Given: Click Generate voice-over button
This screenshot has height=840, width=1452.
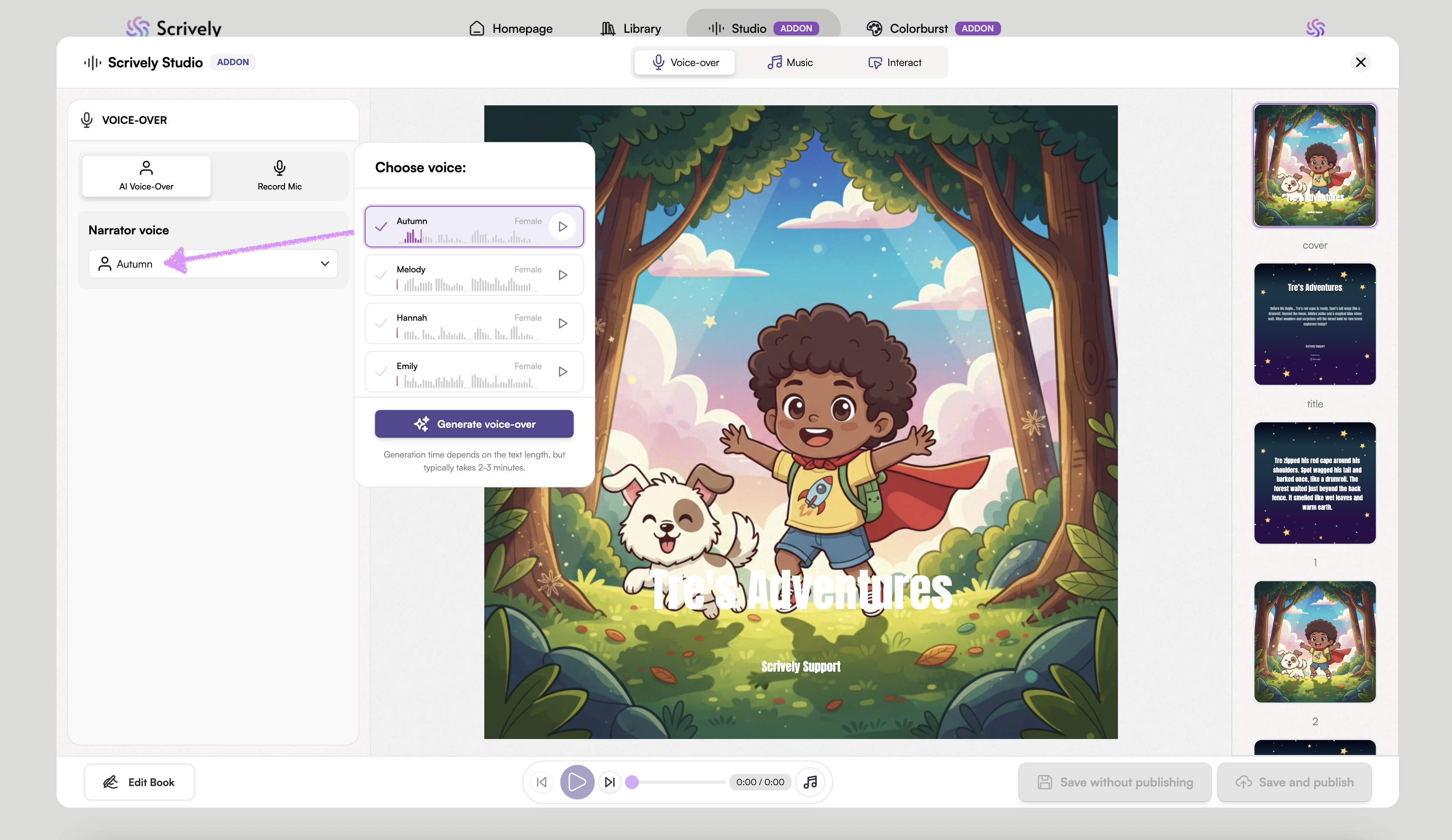Looking at the screenshot, I should coord(473,424).
